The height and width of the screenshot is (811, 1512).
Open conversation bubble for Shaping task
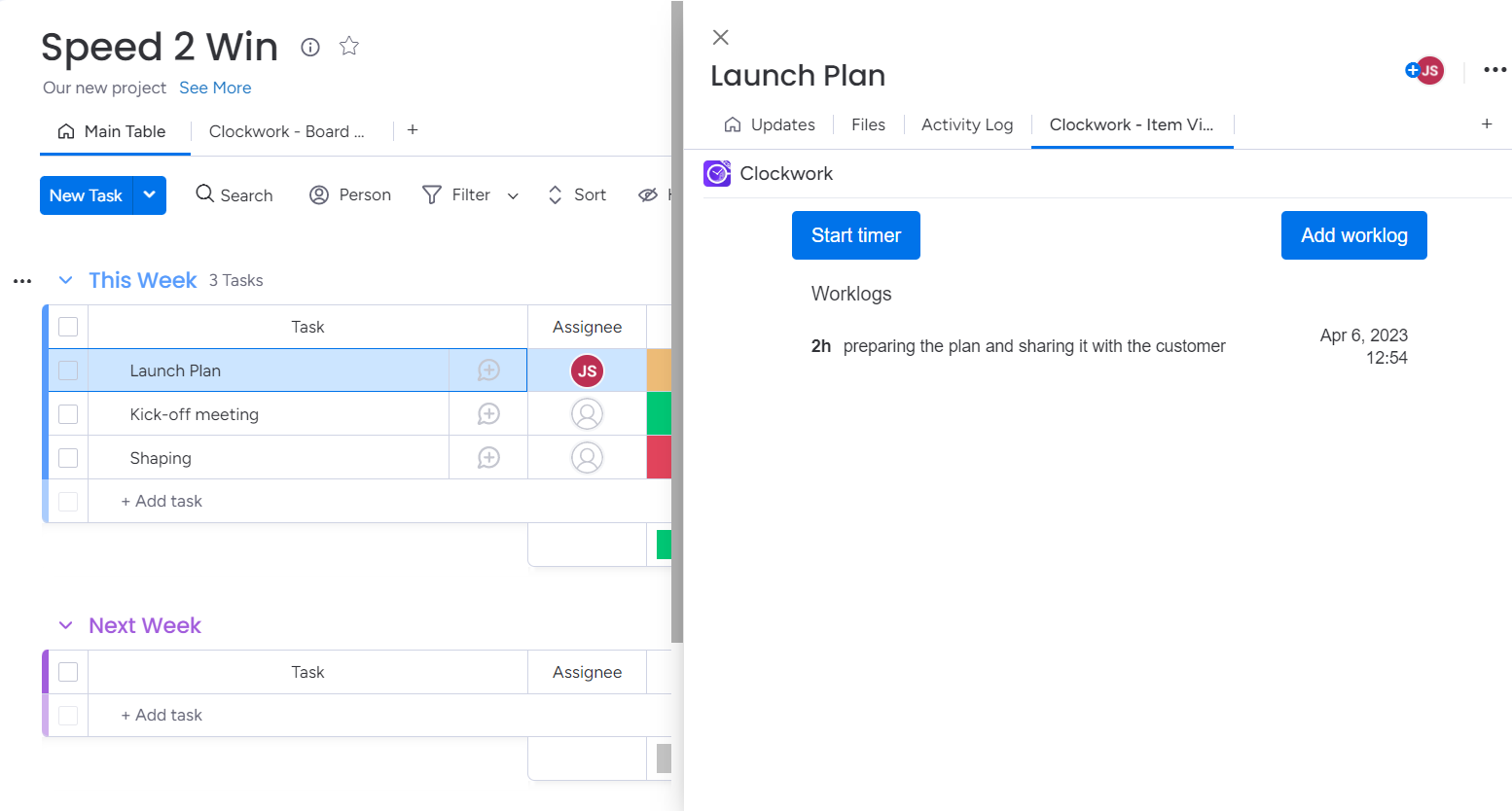[x=488, y=458]
